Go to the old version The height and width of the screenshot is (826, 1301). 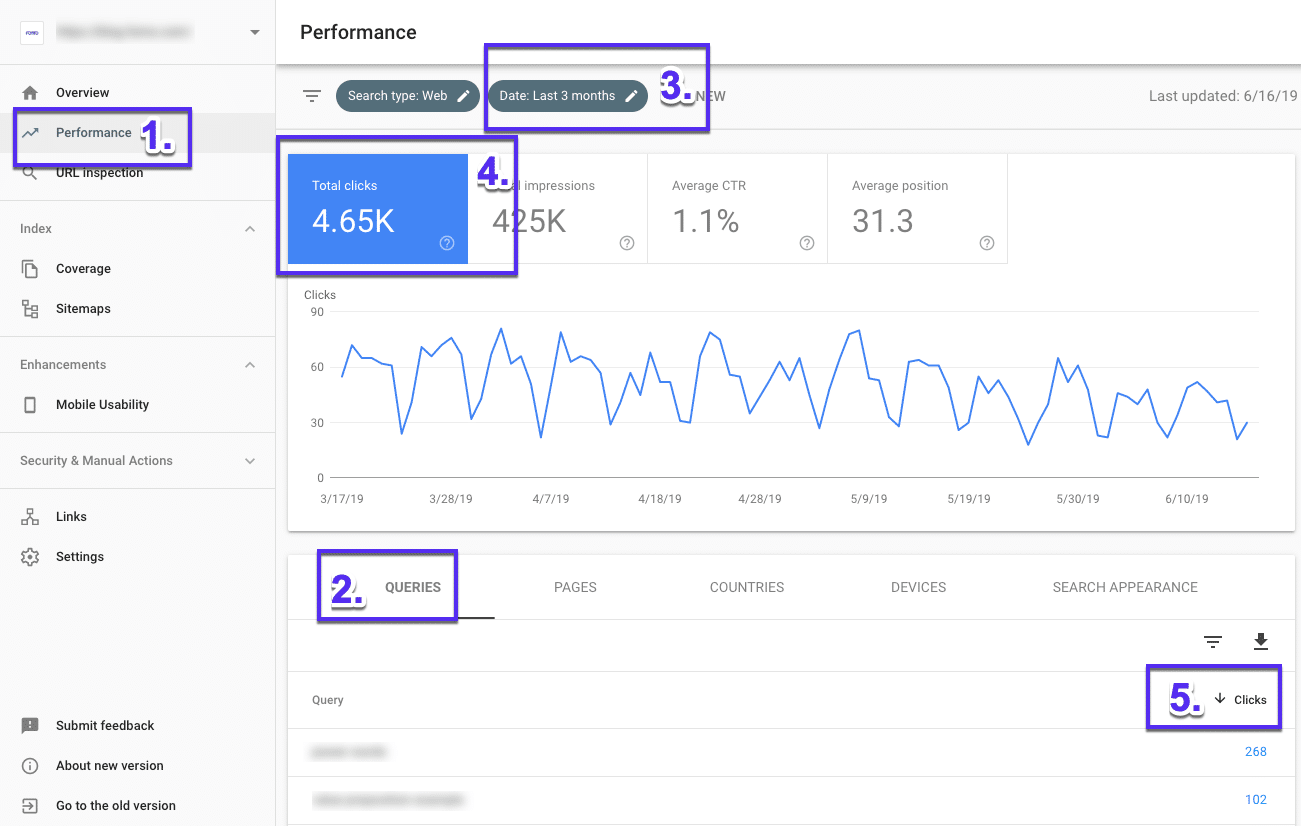116,805
